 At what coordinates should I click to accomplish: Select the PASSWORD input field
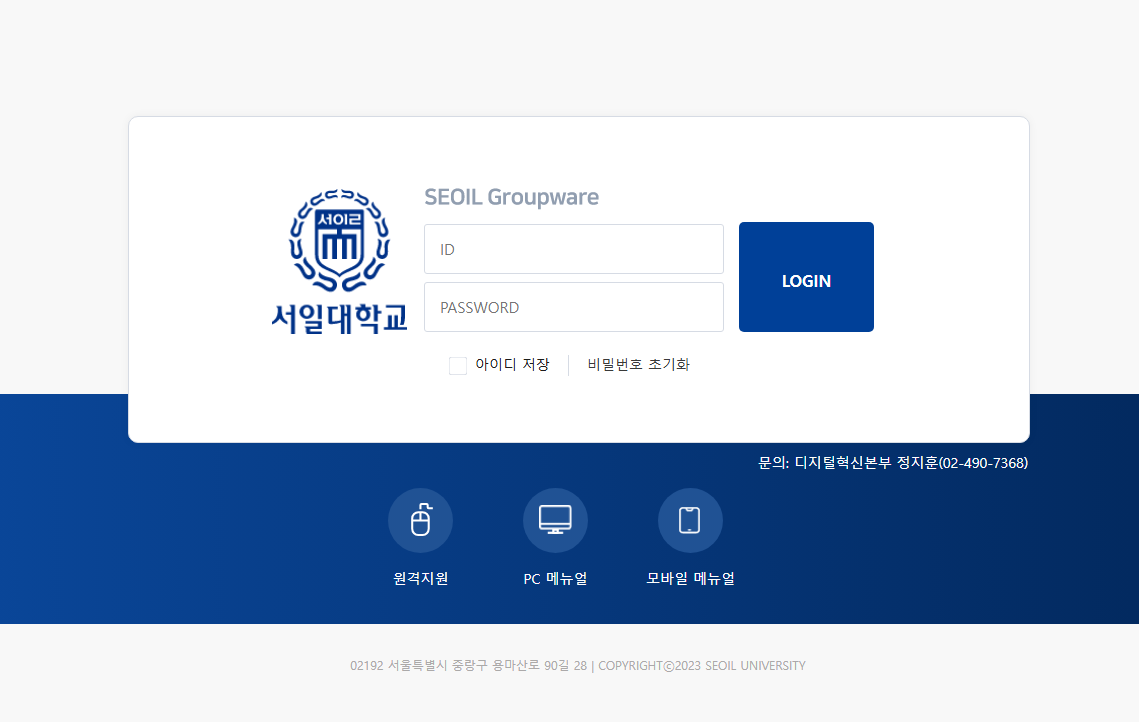(x=573, y=307)
